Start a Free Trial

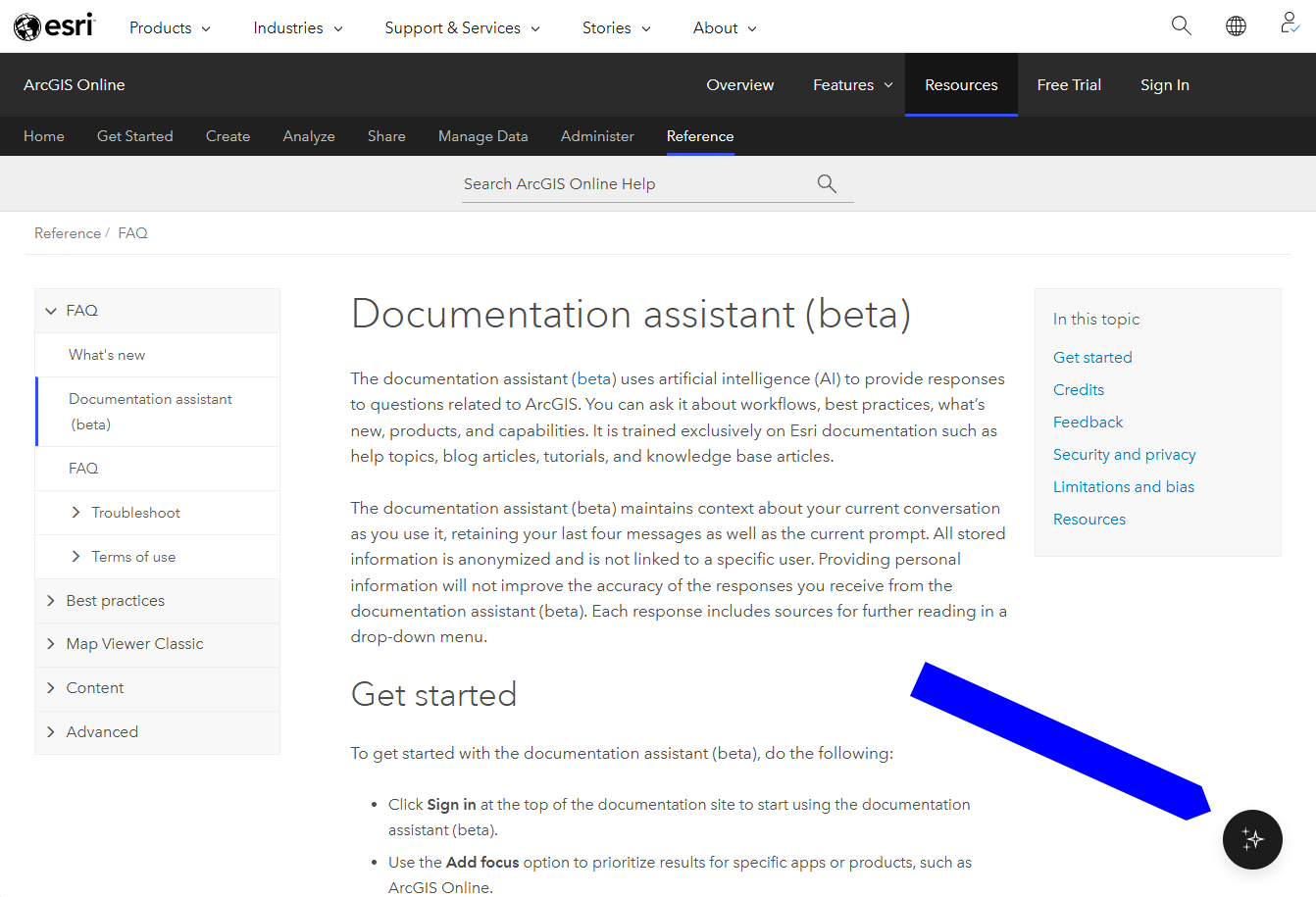(x=1069, y=84)
